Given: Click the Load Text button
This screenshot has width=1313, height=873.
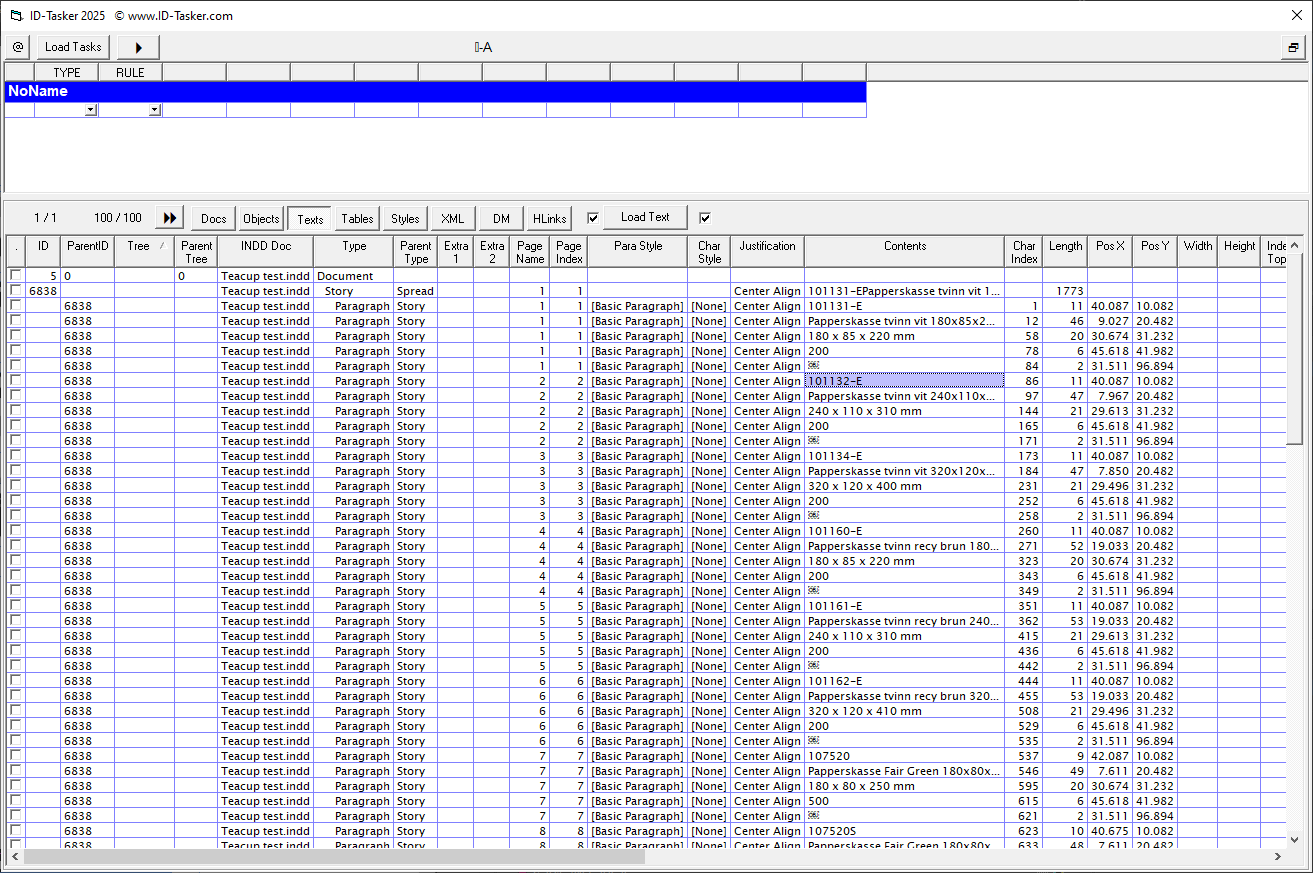Looking at the screenshot, I should [644, 217].
